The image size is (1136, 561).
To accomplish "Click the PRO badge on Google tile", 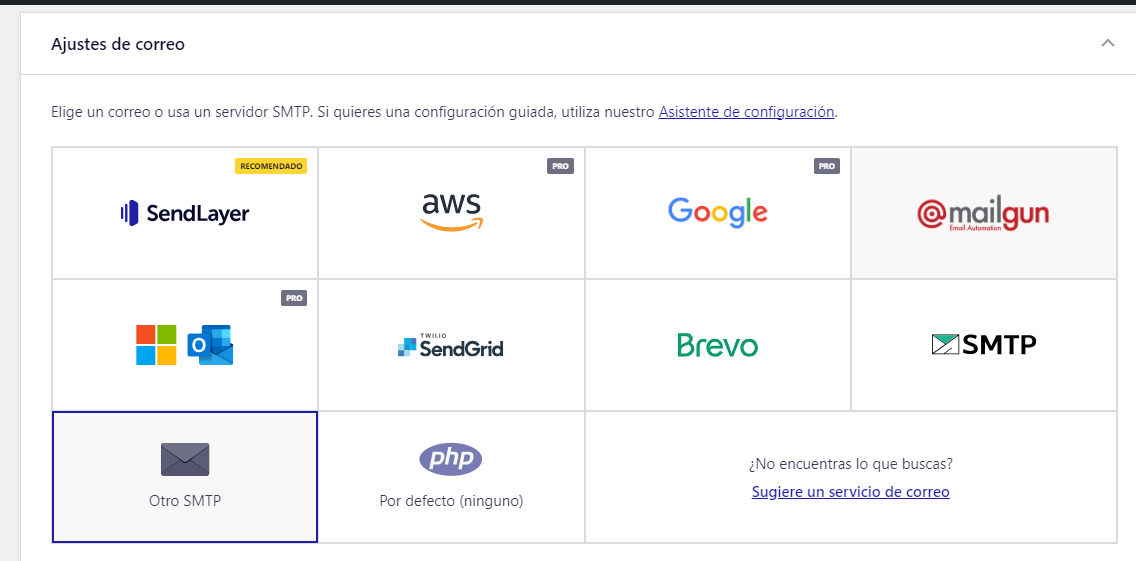I will (x=827, y=166).
